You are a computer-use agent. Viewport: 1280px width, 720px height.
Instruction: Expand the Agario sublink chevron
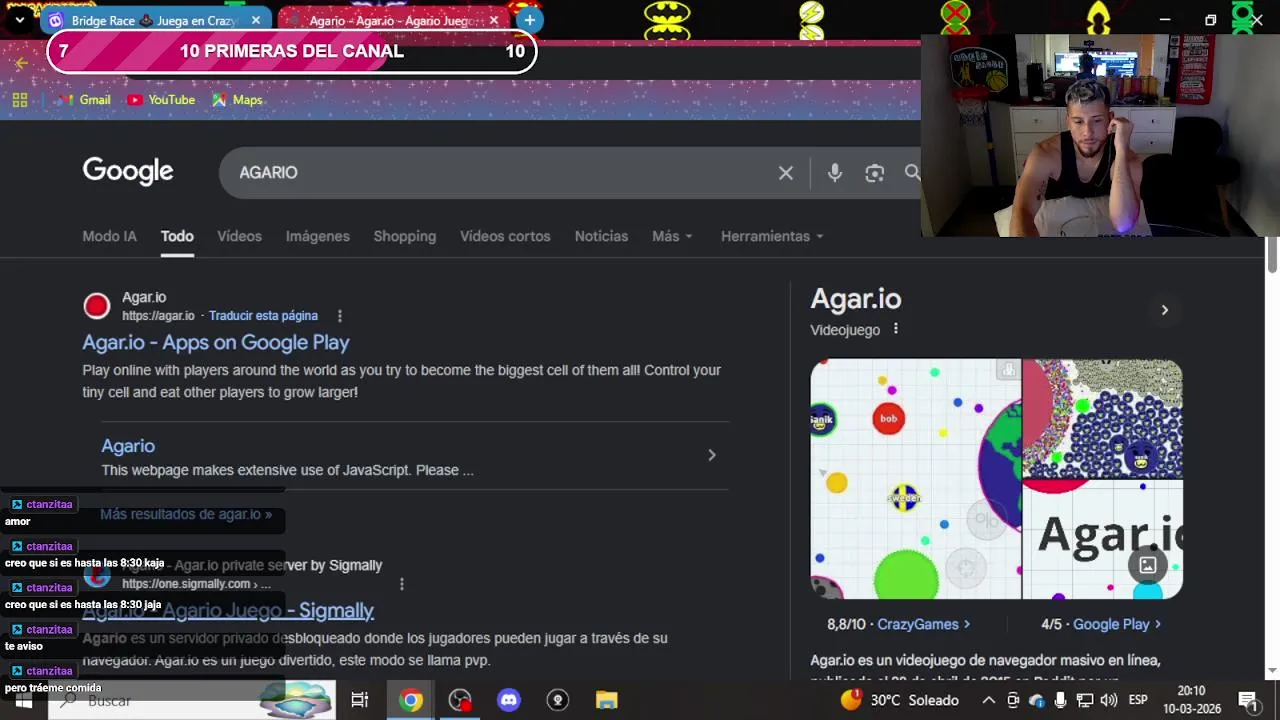point(711,455)
